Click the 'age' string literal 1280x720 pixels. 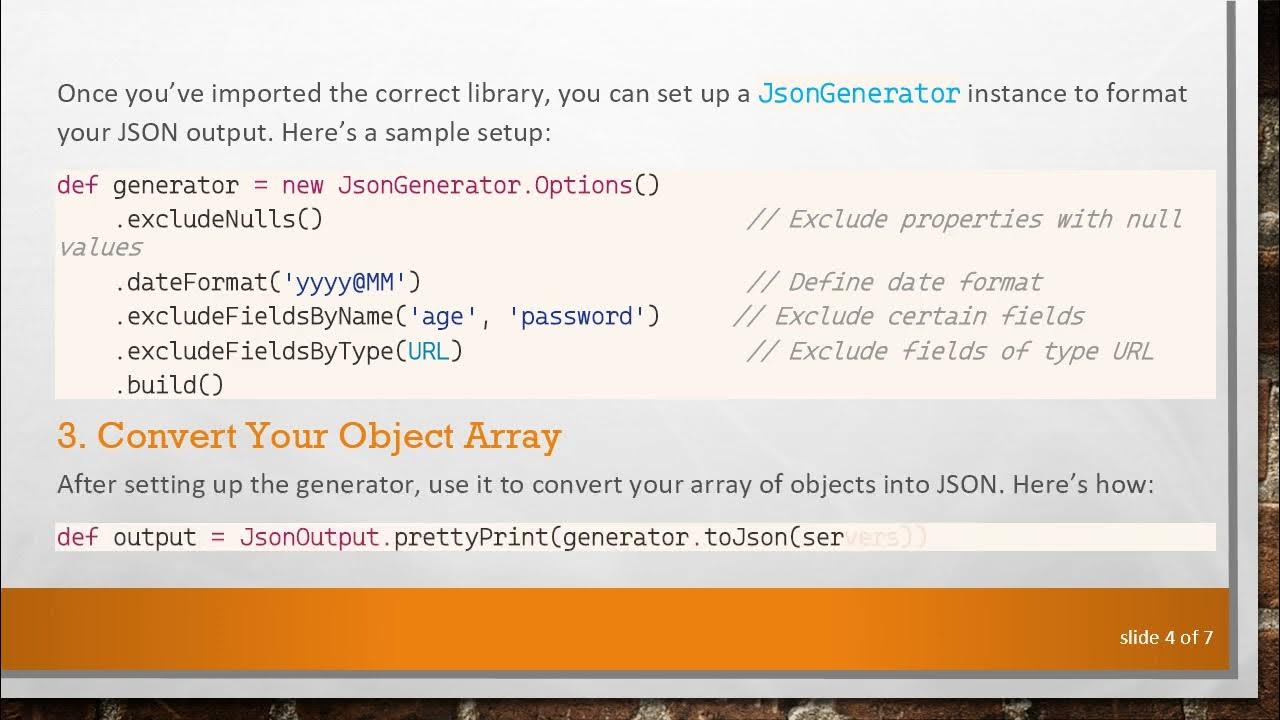(x=443, y=317)
